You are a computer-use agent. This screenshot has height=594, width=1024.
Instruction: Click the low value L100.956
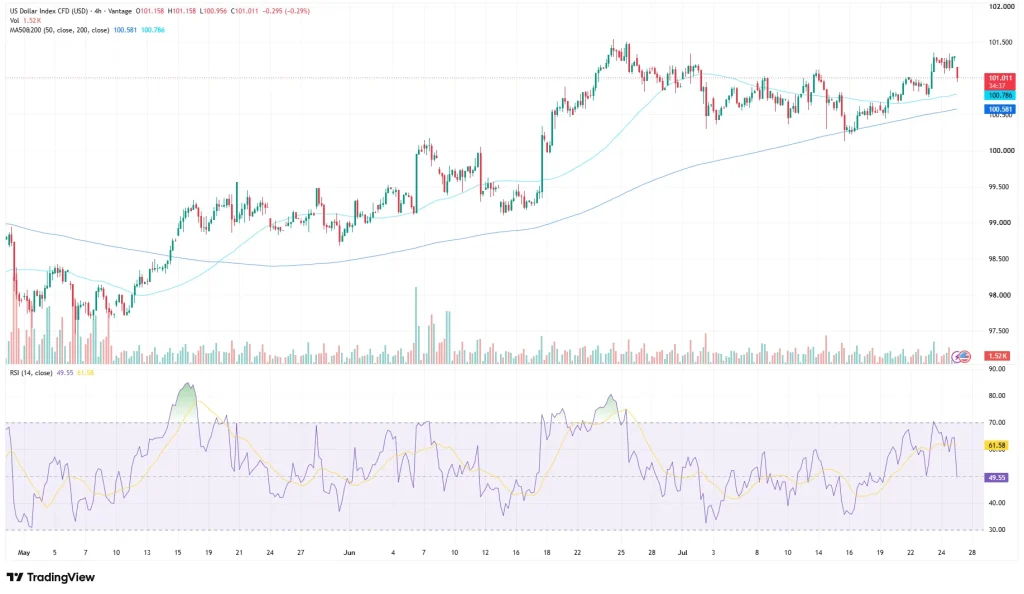[213, 11]
